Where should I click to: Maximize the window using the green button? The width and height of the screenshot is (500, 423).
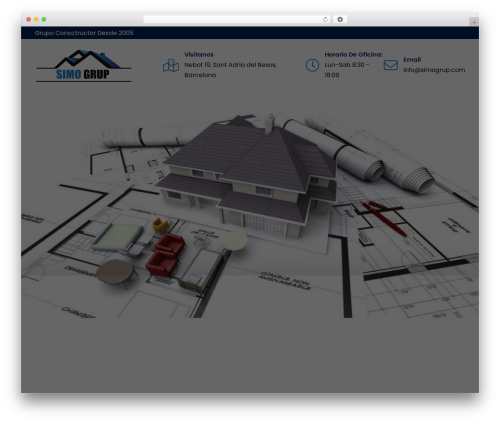coord(44,20)
